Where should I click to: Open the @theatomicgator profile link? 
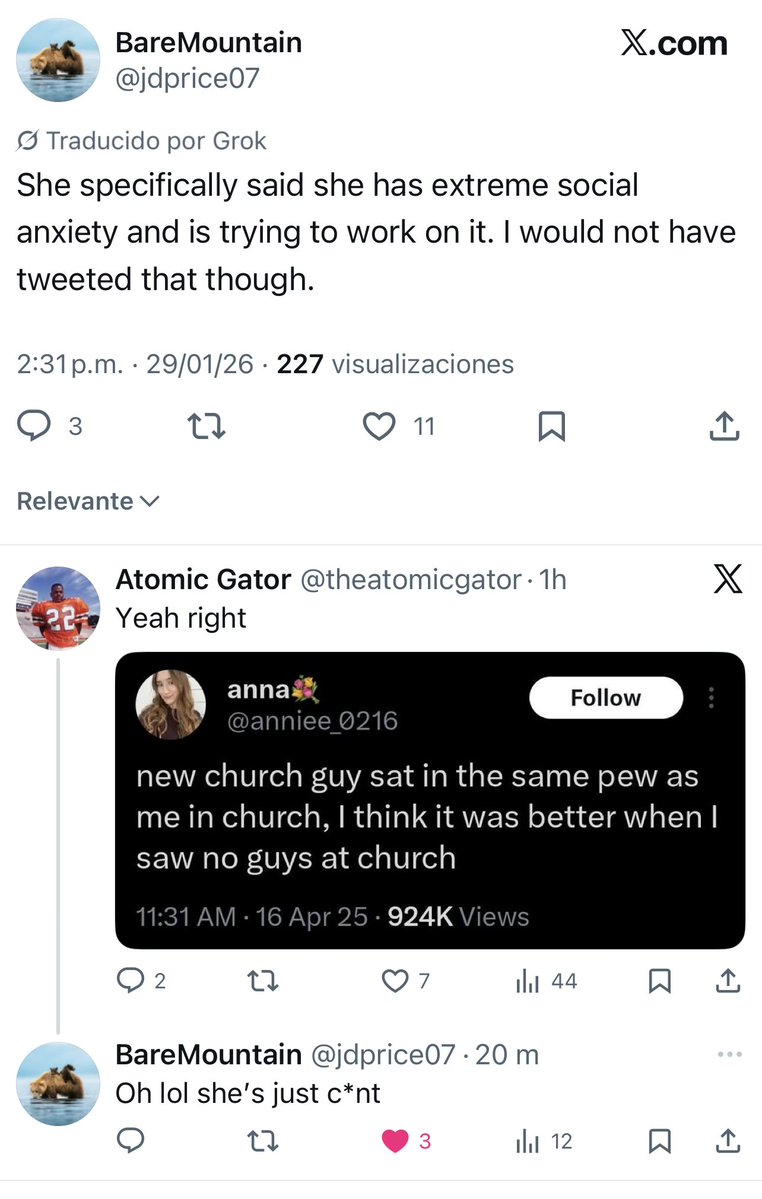pyautogui.click(x=410, y=579)
